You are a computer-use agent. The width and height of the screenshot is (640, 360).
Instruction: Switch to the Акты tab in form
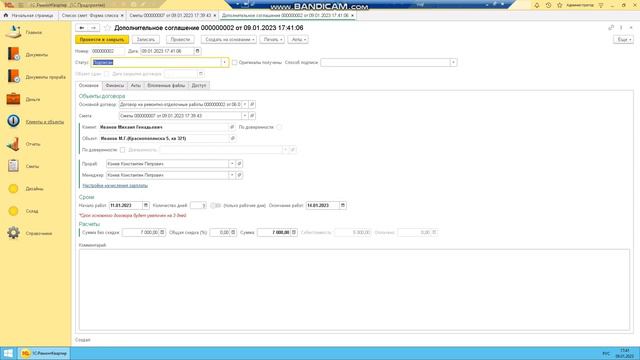[x=136, y=85]
